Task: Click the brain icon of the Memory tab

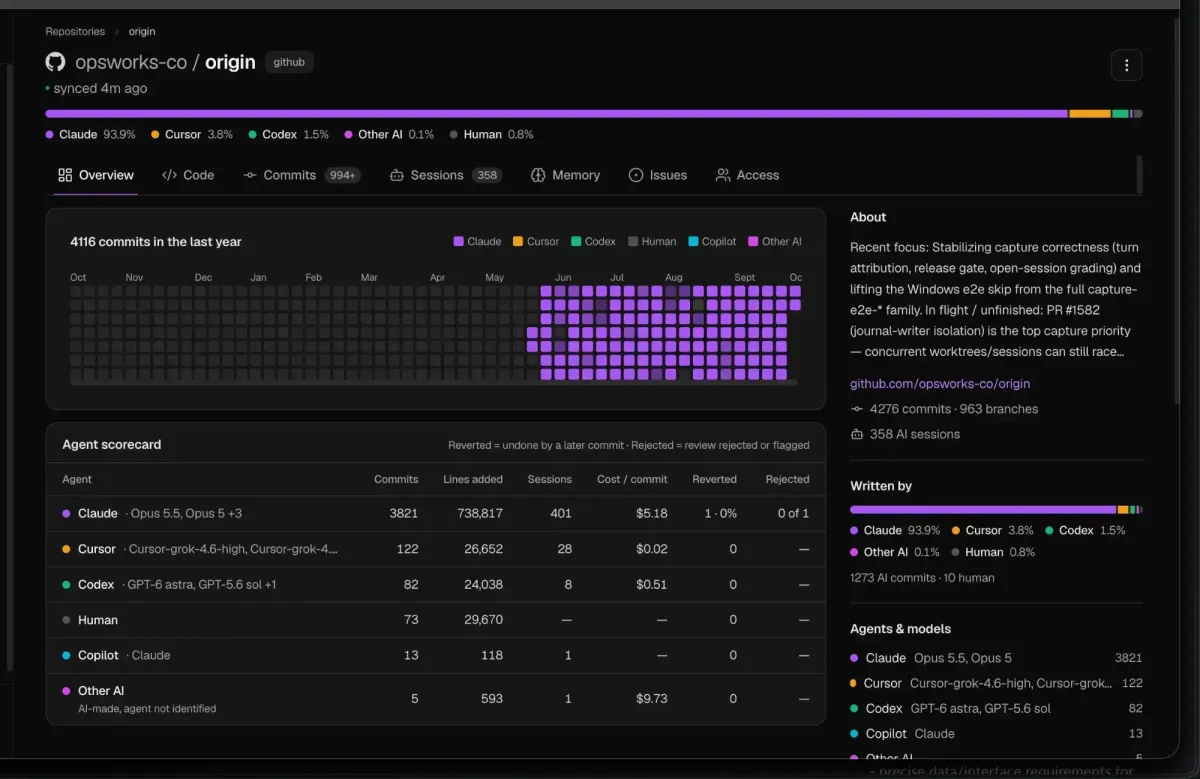Action: (x=537, y=175)
